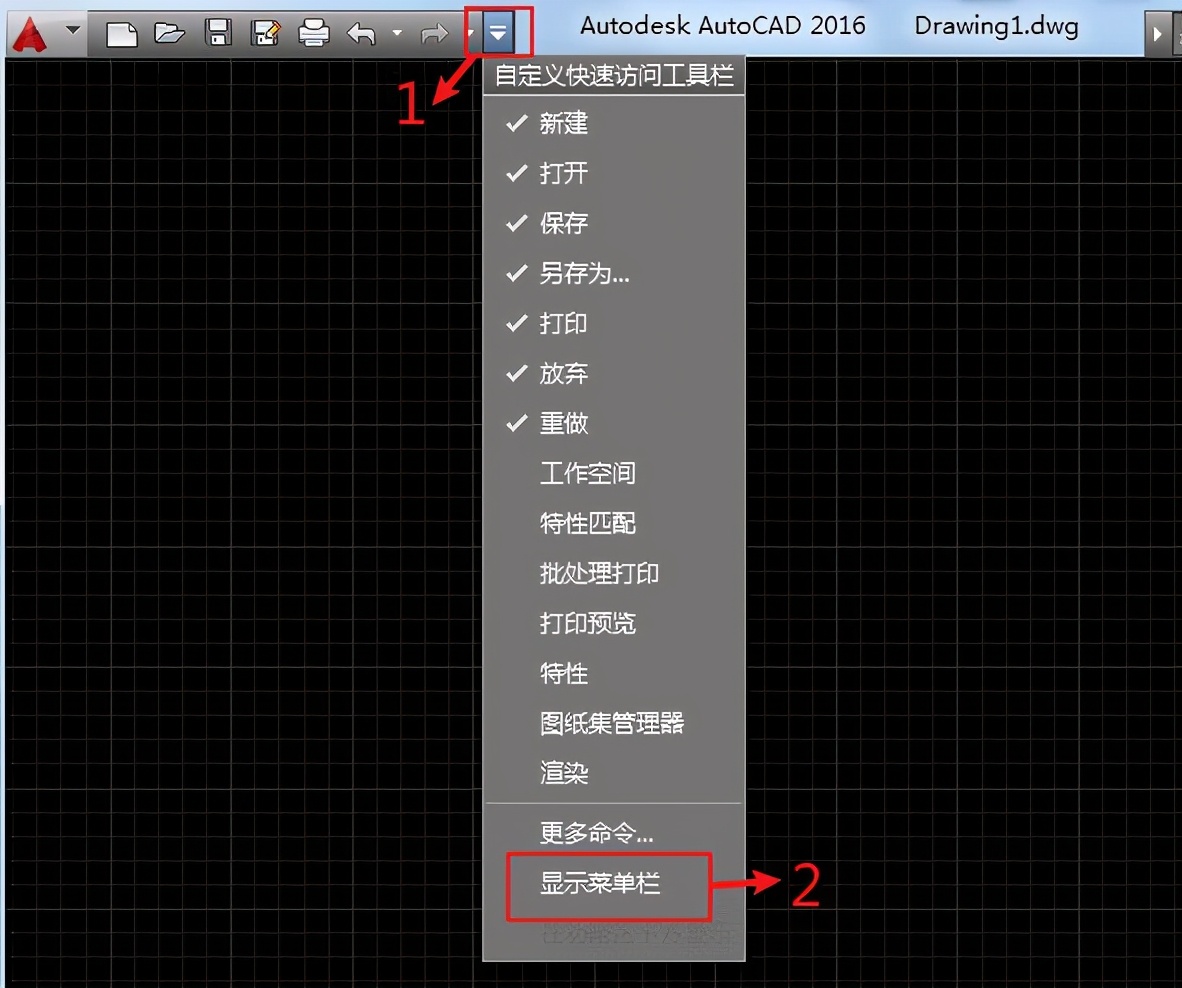Open the Quick Access Toolbar customize chevron
Screen dimensions: 1182x988
pyautogui.click(x=498, y=31)
